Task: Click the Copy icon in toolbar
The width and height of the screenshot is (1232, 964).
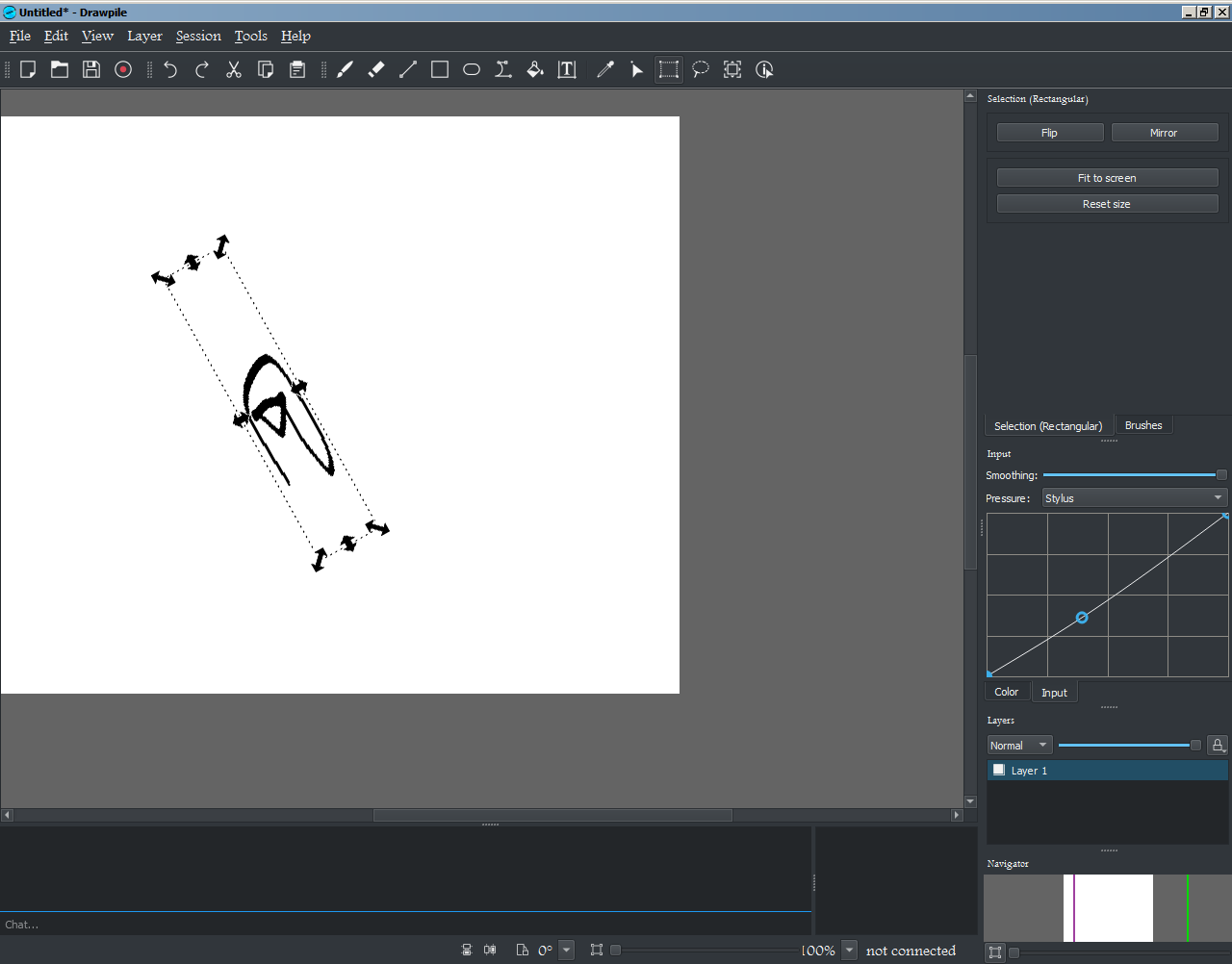Action: (266, 69)
